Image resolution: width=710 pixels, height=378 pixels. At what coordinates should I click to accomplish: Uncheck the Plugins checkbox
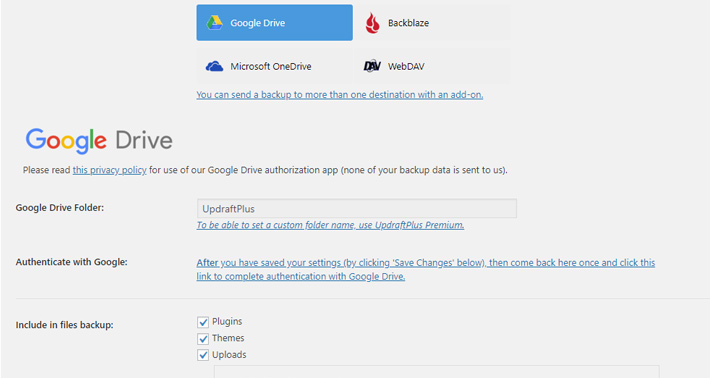[x=203, y=322]
